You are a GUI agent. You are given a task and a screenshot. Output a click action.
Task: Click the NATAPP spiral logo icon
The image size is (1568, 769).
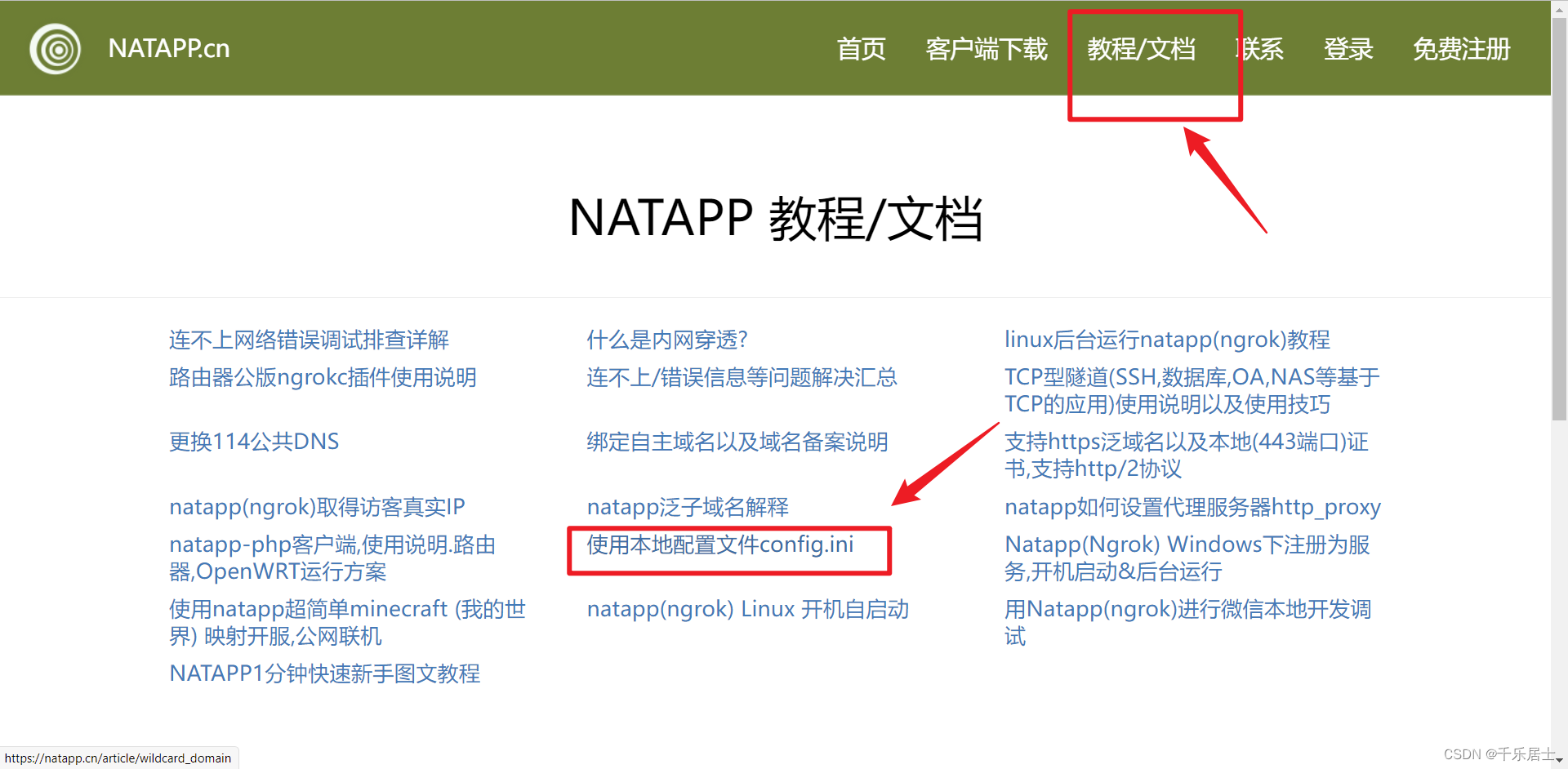pos(55,49)
